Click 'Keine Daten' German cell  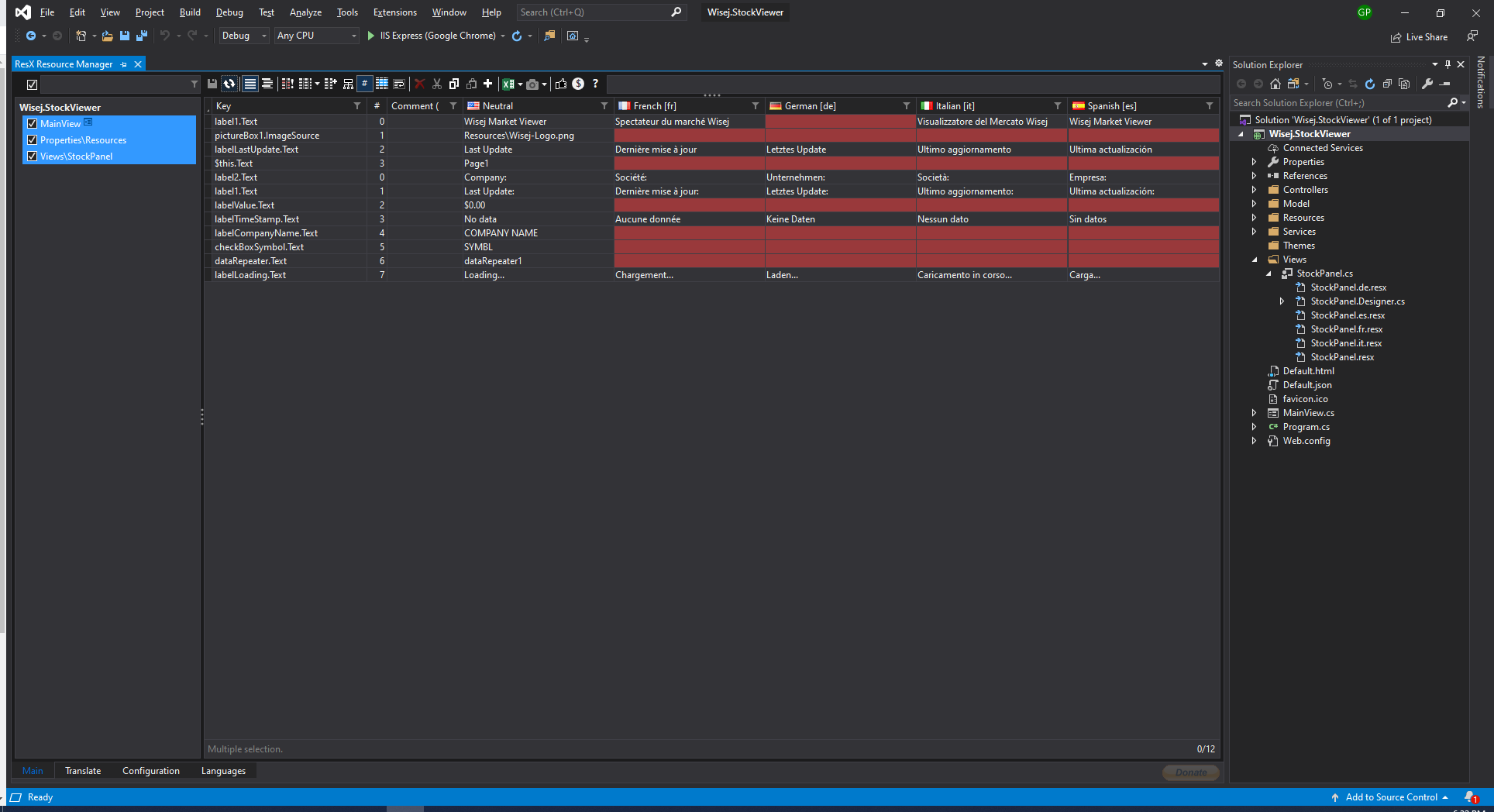[x=840, y=219]
